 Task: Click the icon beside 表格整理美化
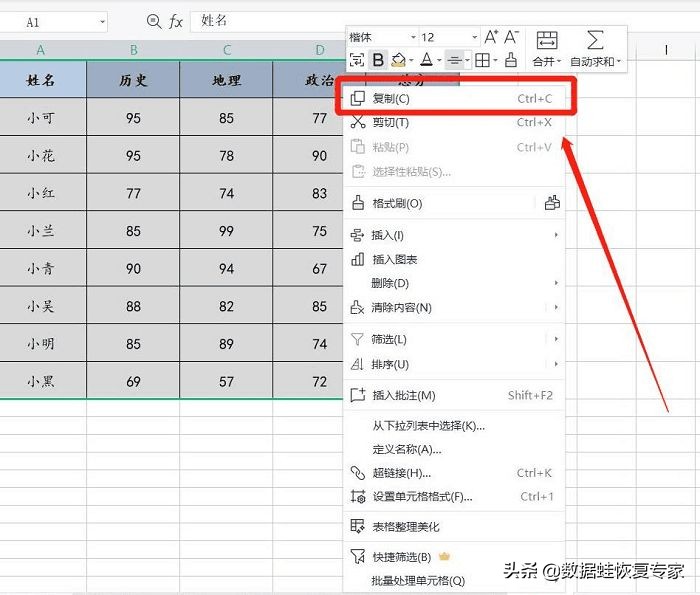(357, 526)
